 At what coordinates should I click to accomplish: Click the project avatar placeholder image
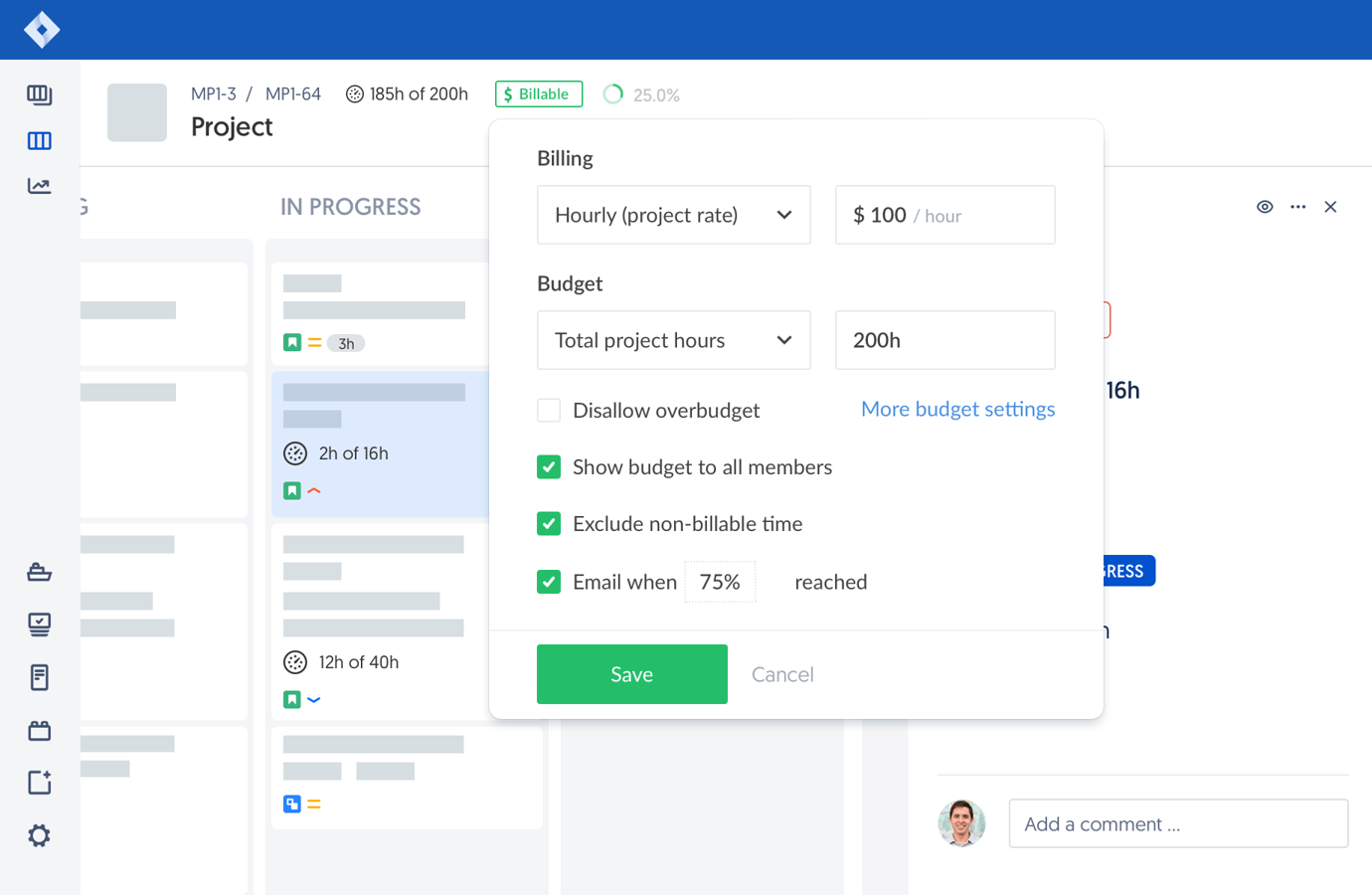pyautogui.click(x=137, y=112)
